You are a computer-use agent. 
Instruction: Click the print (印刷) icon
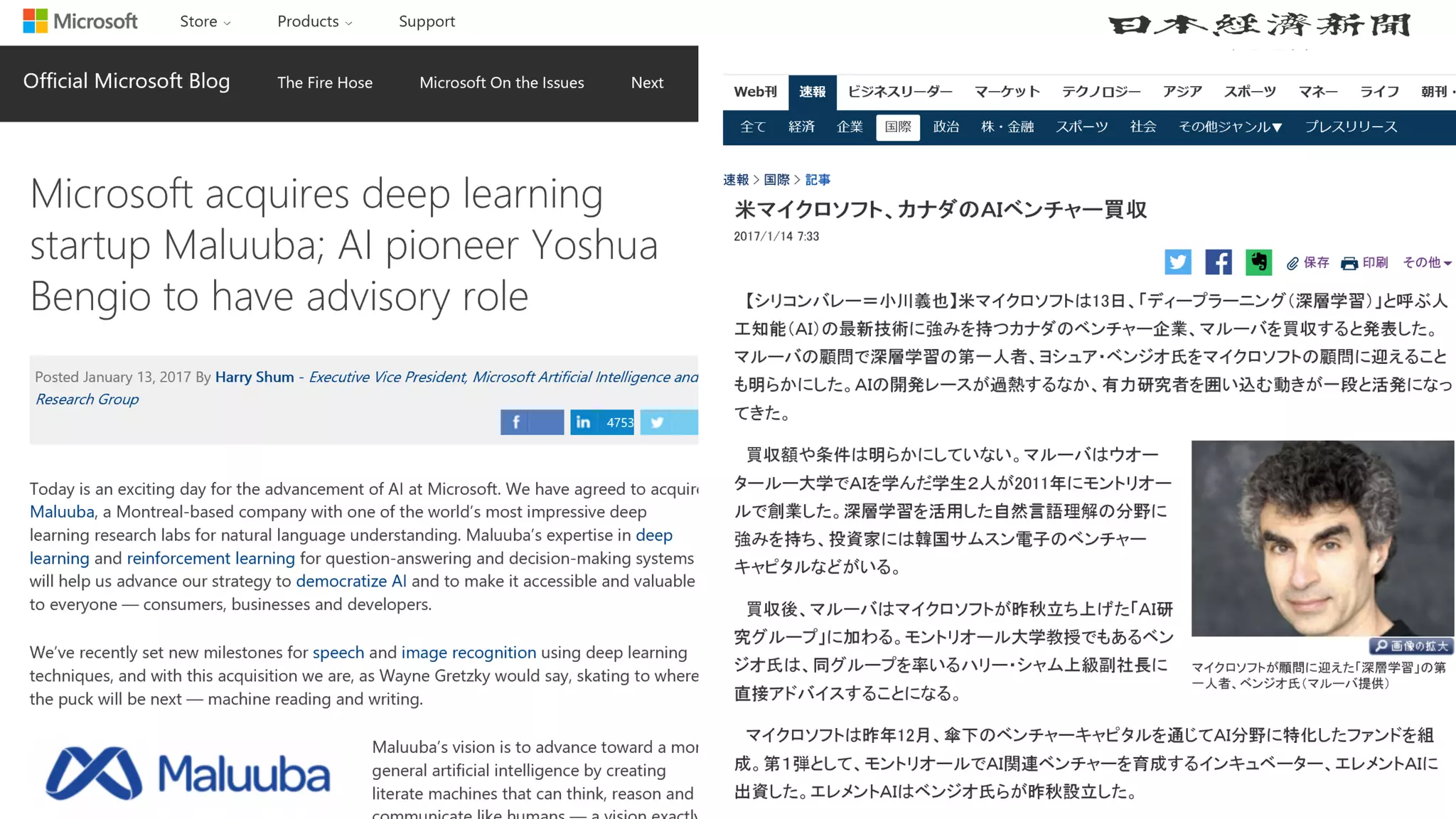(1349, 264)
